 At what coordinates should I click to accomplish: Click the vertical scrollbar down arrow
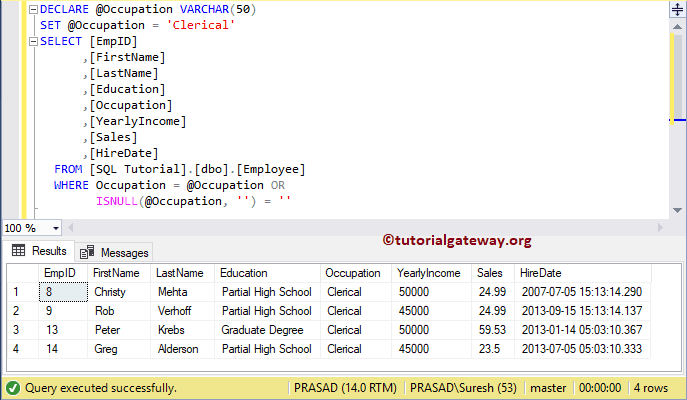point(677,210)
